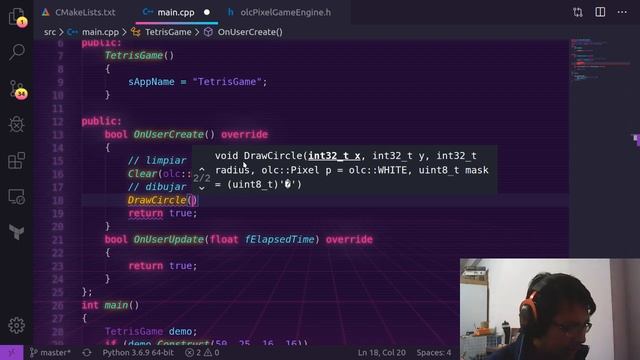Click the '// limpiar' comment on line 15
Viewport: 640px width, 360px height.
(157, 160)
